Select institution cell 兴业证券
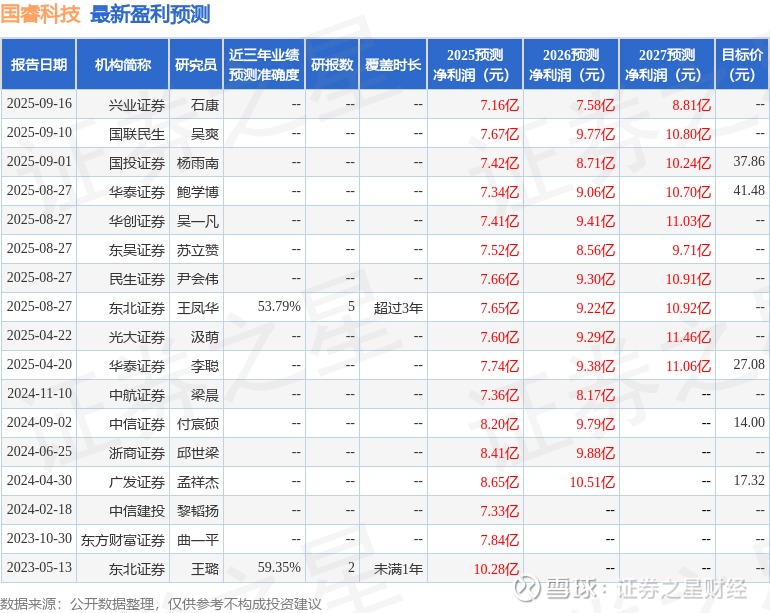 (x=137, y=105)
